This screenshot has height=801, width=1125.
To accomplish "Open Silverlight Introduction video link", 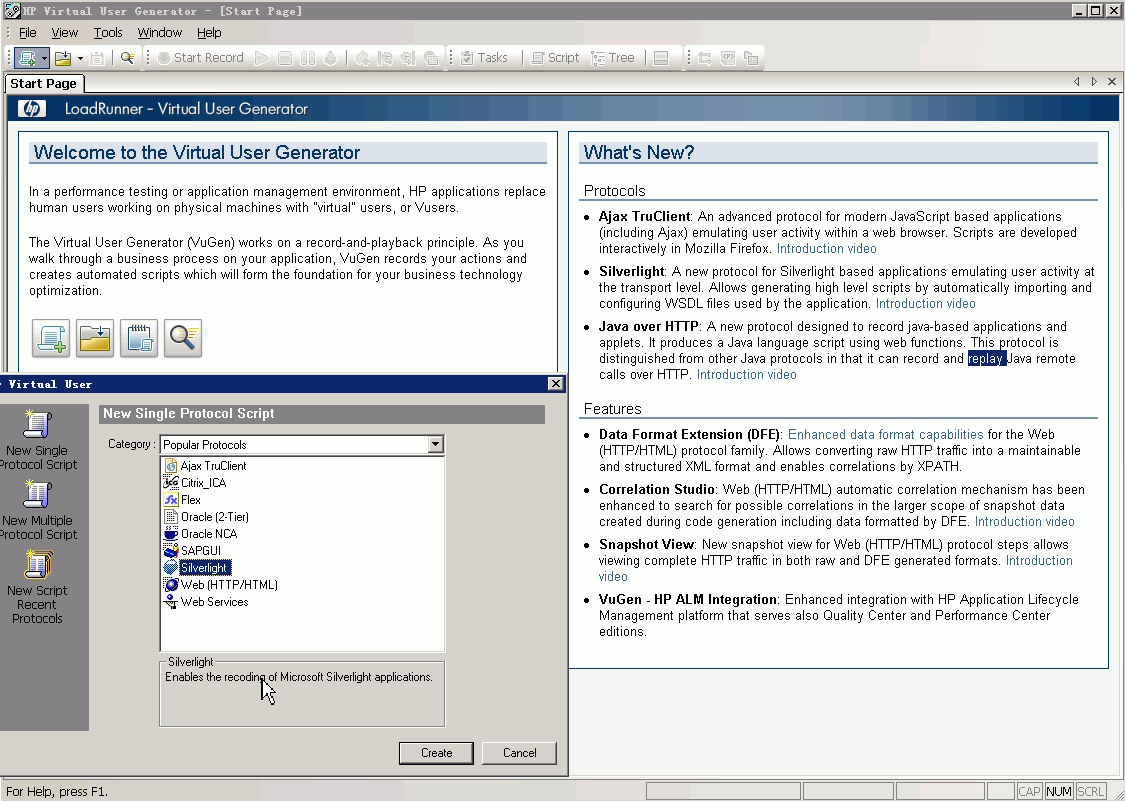I will 926,304.
